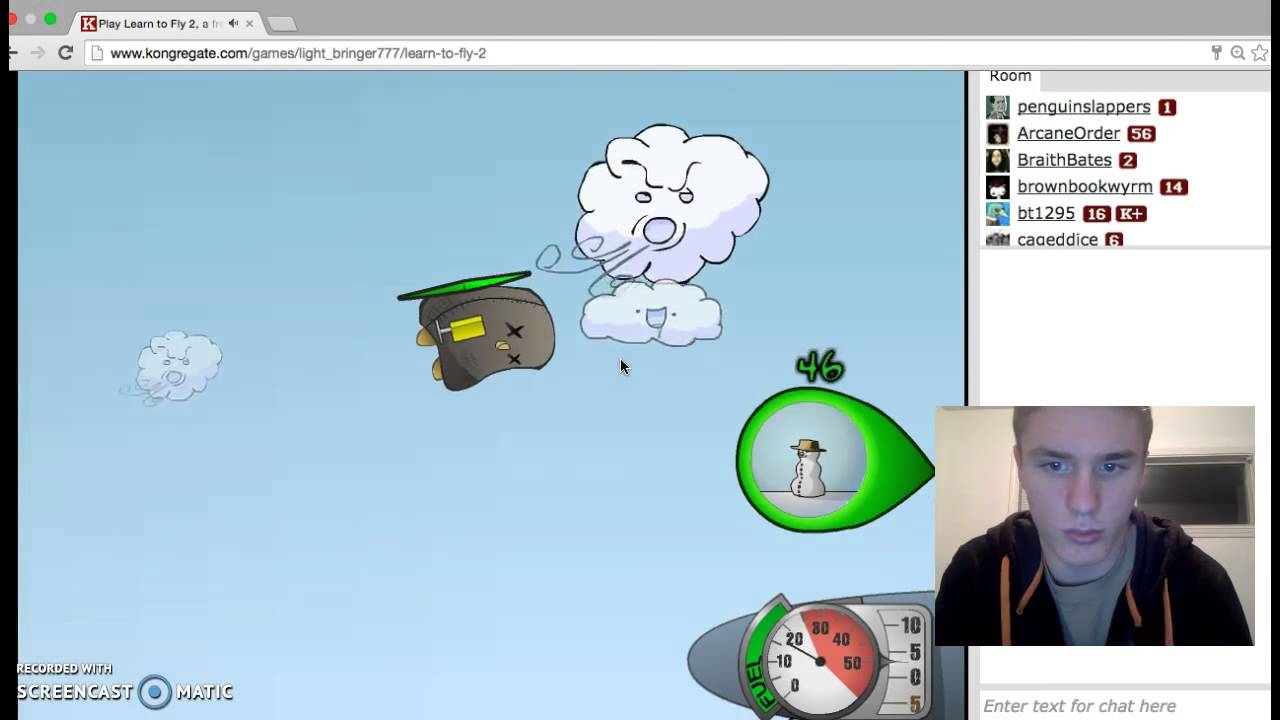This screenshot has height=720, width=1280.
Task: Reload the Kongregate page
Action: 65,53
